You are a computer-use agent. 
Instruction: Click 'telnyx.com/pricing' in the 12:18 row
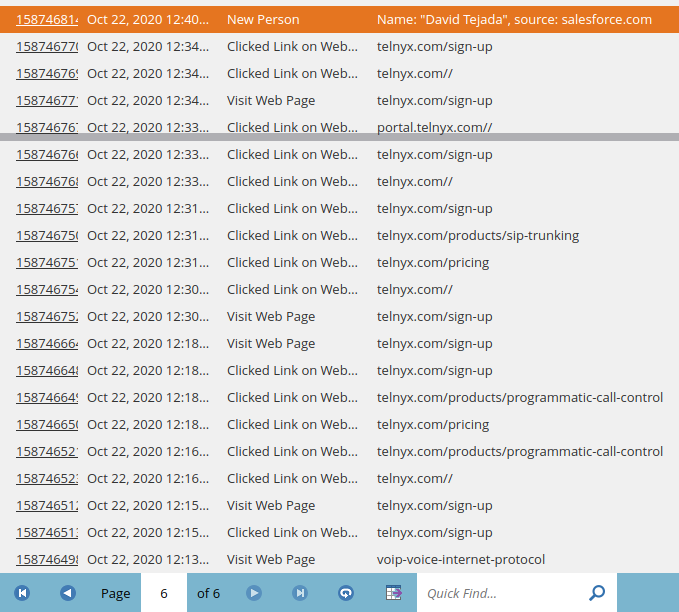(x=433, y=424)
